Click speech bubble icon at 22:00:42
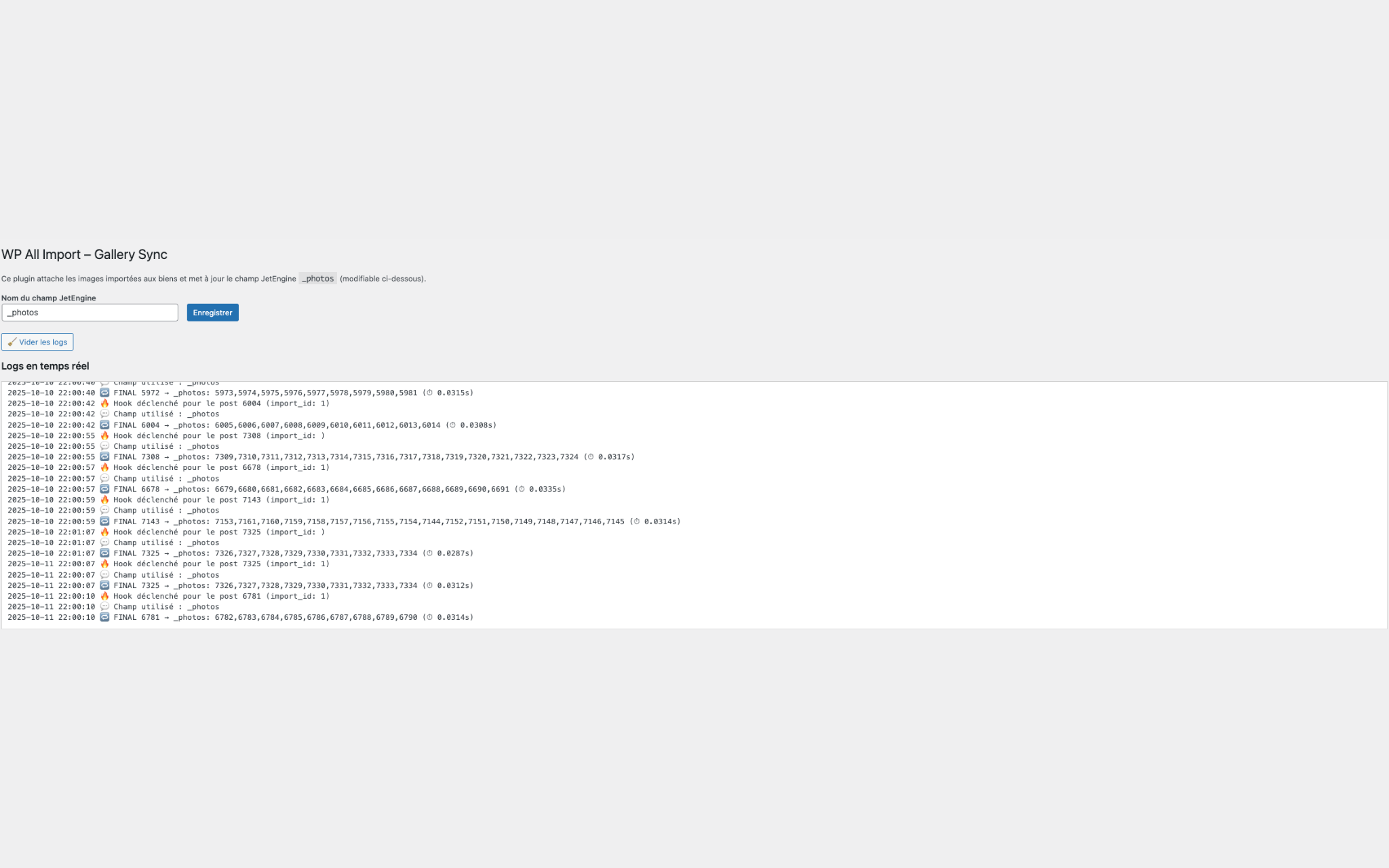Screen dimensions: 1389x868 click(104, 414)
